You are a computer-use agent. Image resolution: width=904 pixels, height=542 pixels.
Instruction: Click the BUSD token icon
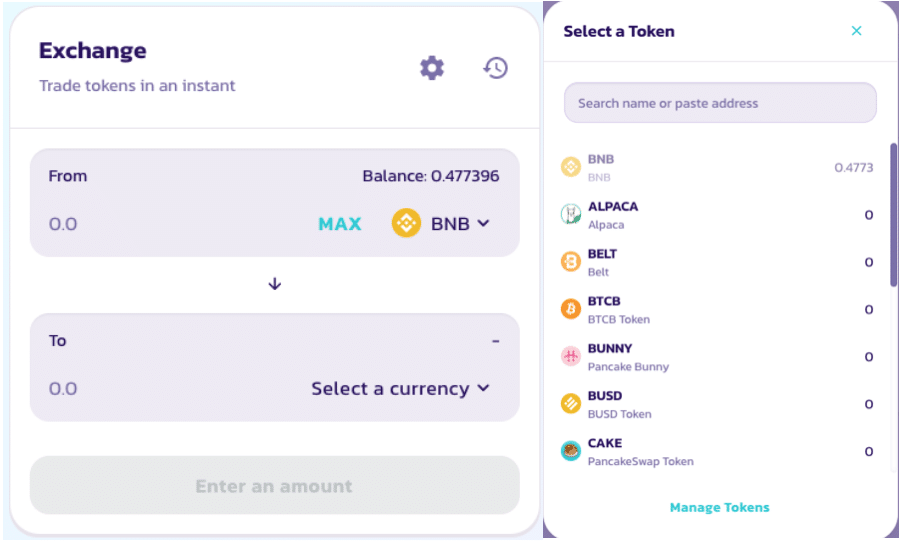click(571, 404)
